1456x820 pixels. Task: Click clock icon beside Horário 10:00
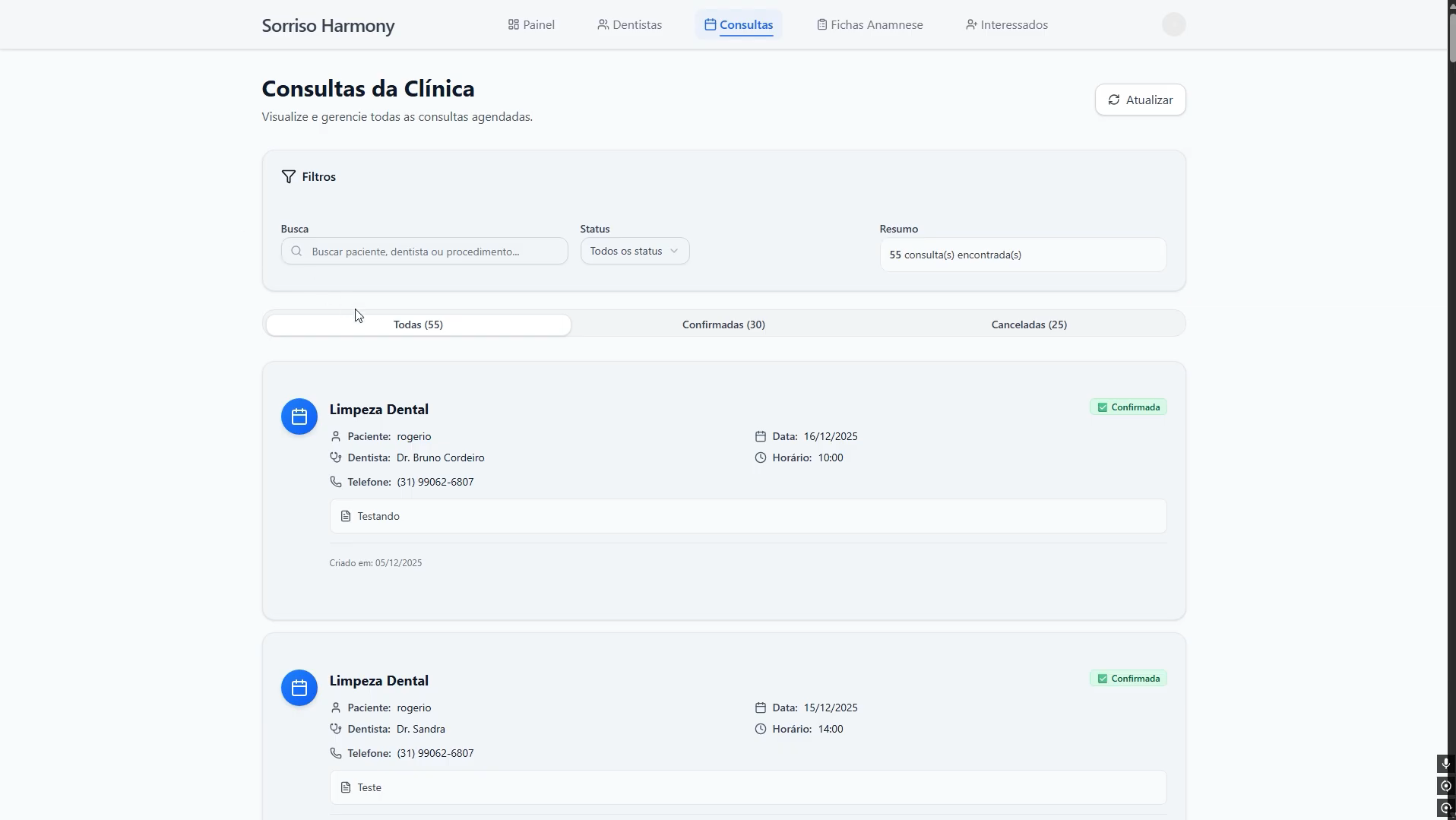click(x=761, y=457)
